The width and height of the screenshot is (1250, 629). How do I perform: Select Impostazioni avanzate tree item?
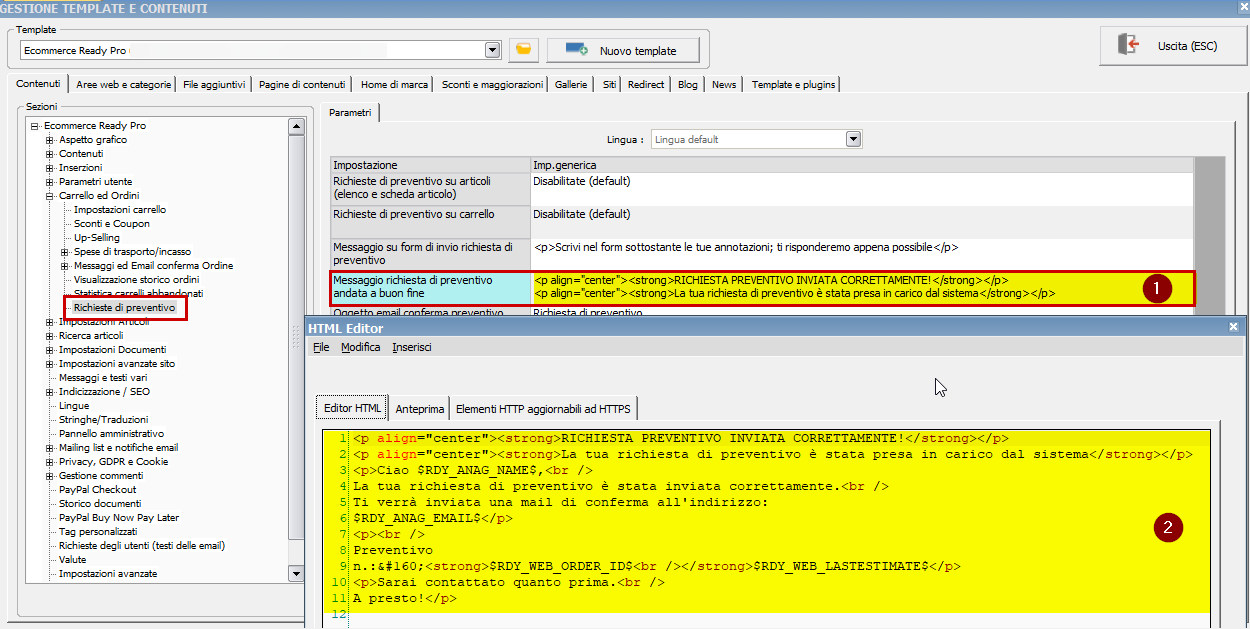[x=108, y=574]
